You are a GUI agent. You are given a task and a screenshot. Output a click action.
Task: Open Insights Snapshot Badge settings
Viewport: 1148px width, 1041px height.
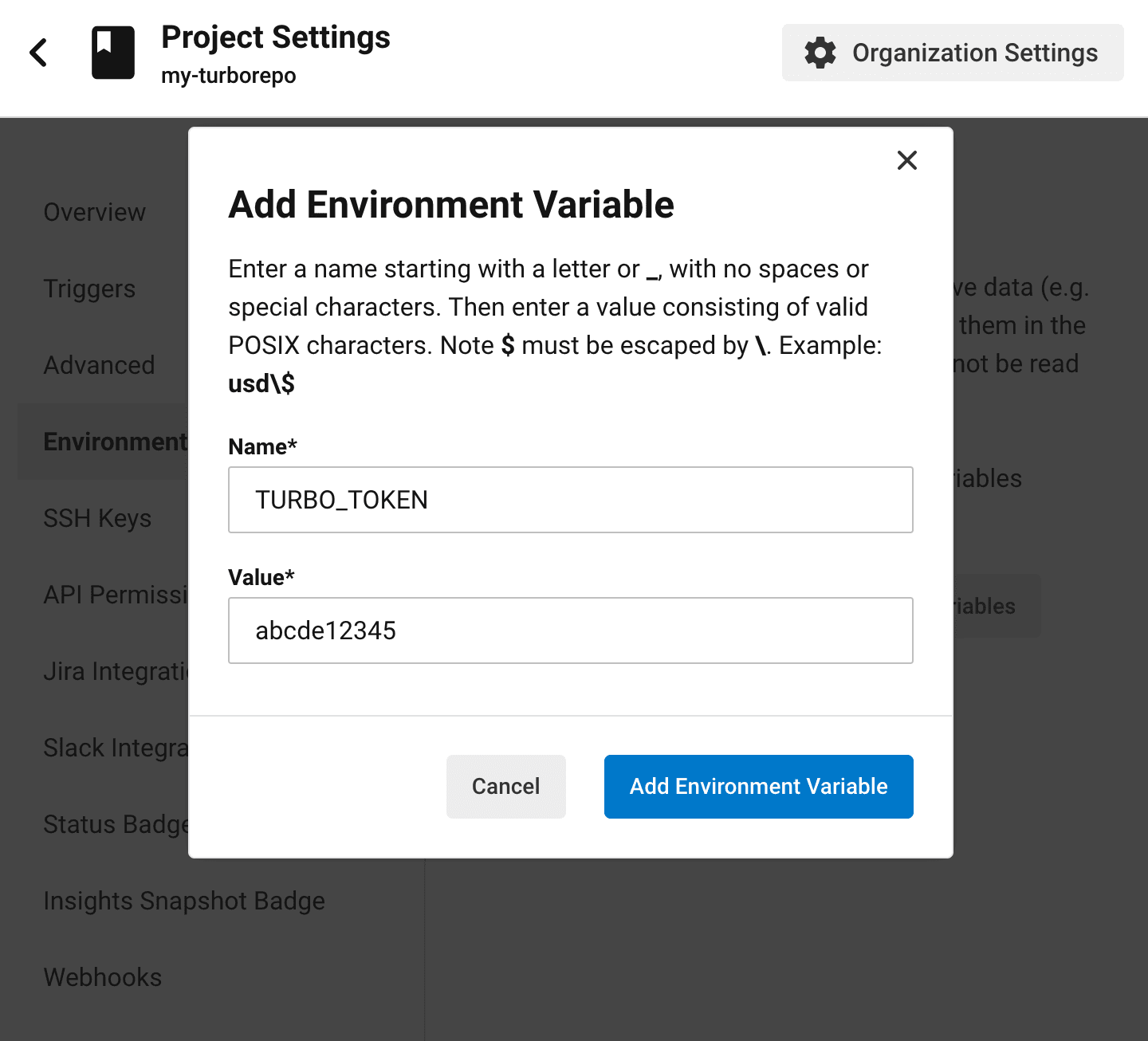coord(183,901)
